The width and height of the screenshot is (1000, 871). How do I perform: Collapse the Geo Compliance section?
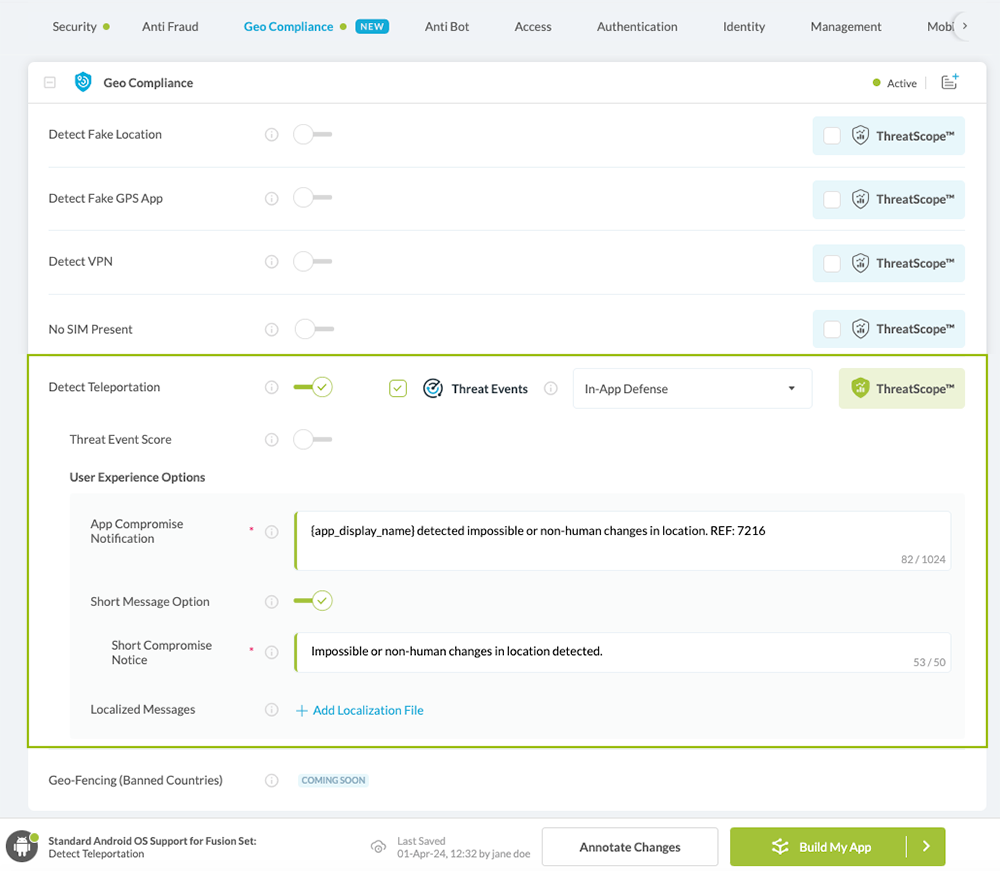tap(50, 83)
